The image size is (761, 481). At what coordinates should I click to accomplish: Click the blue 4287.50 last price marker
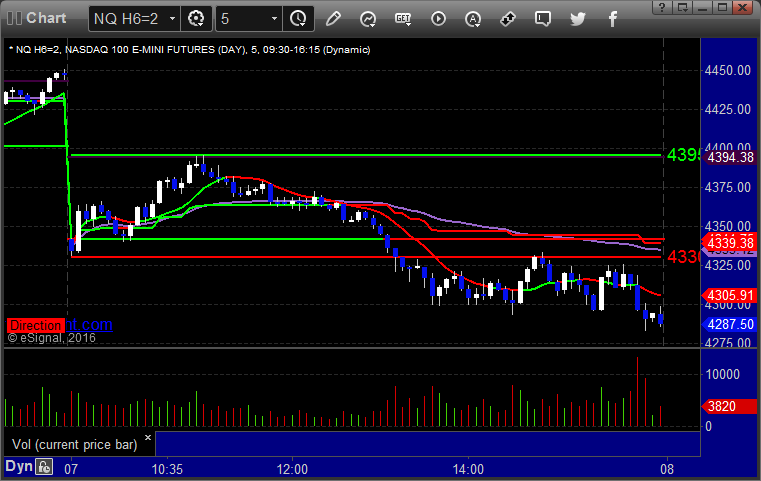click(x=730, y=324)
